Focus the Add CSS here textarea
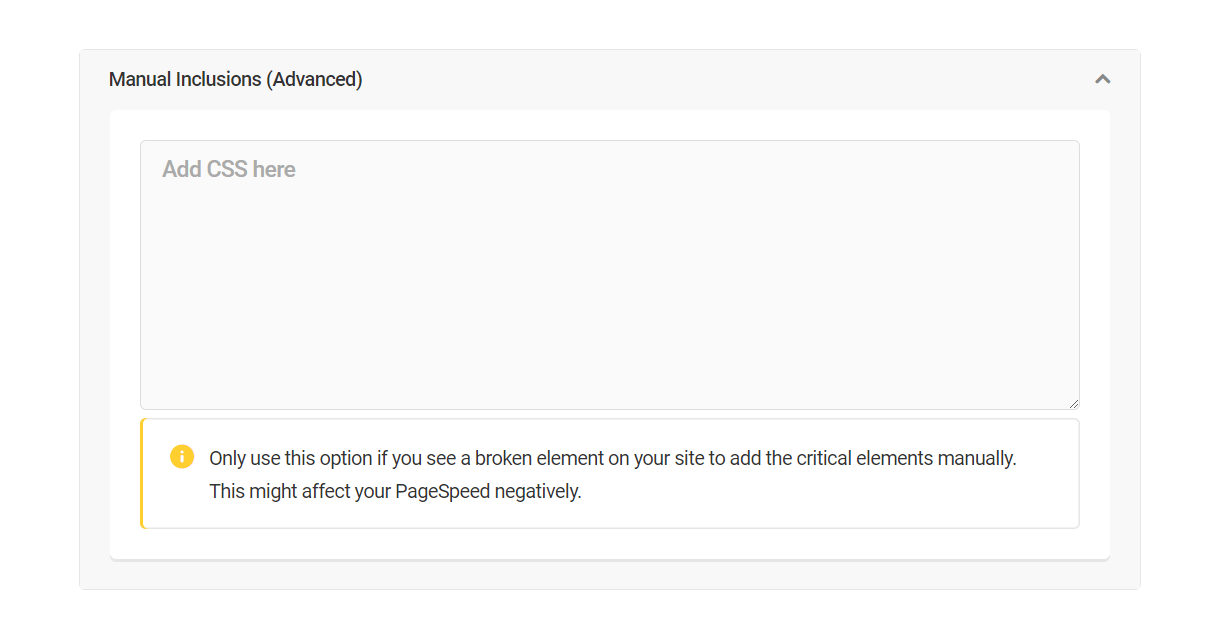The width and height of the screenshot is (1220, 640). tap(610, 275)
